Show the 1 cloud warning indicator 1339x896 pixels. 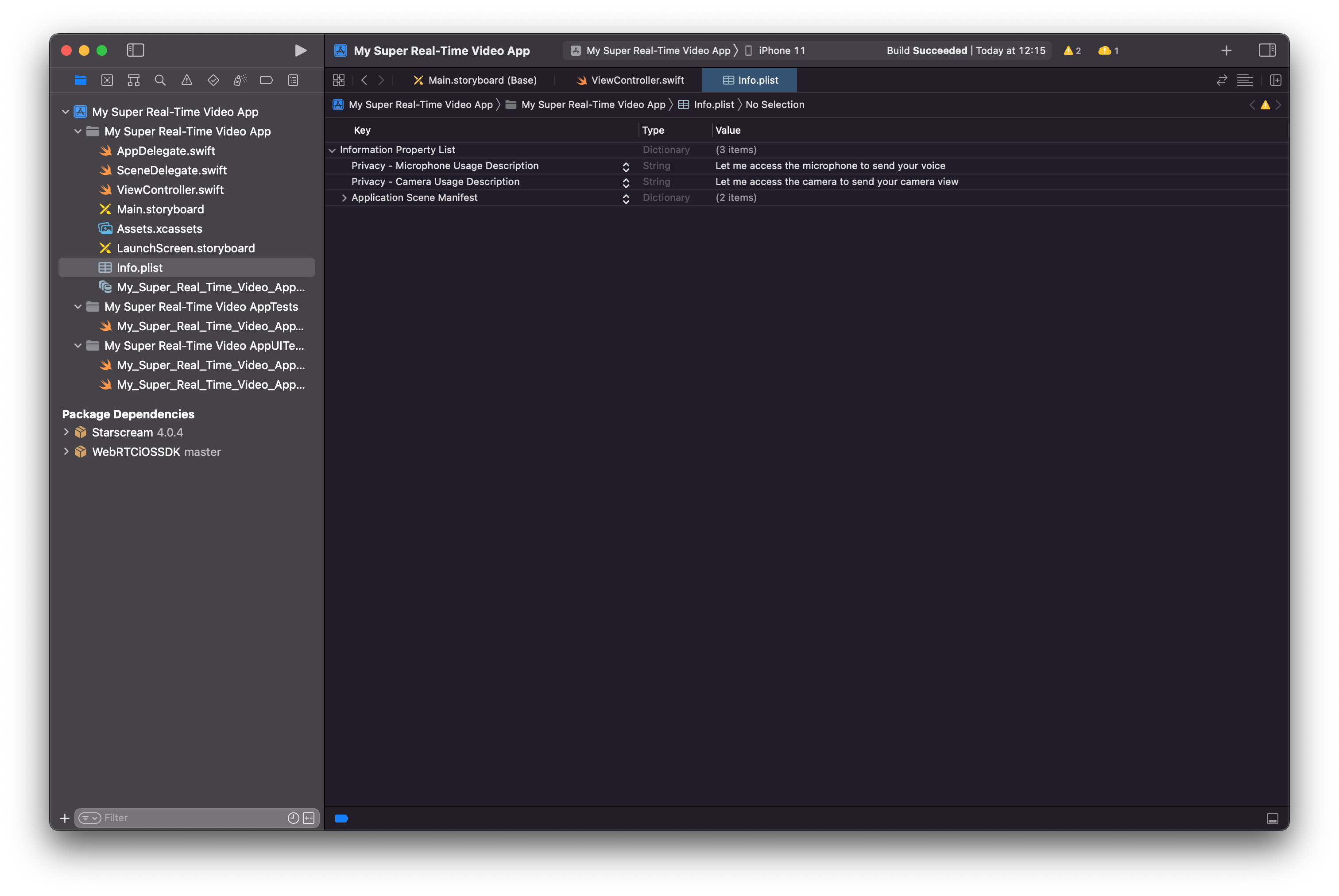click(x=1108, y=51)
